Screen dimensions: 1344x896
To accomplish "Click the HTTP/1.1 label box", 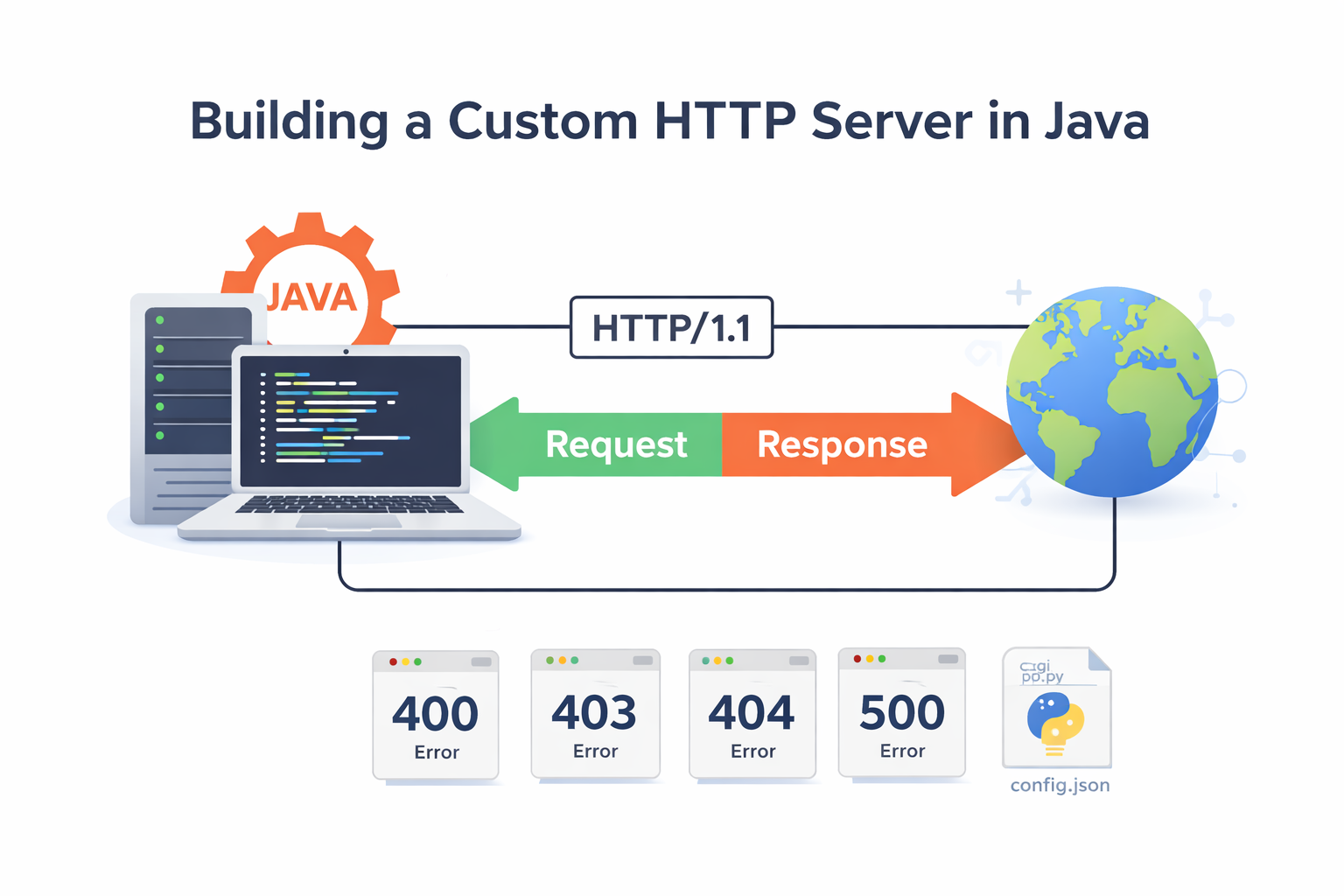I will tap(671, 327).
